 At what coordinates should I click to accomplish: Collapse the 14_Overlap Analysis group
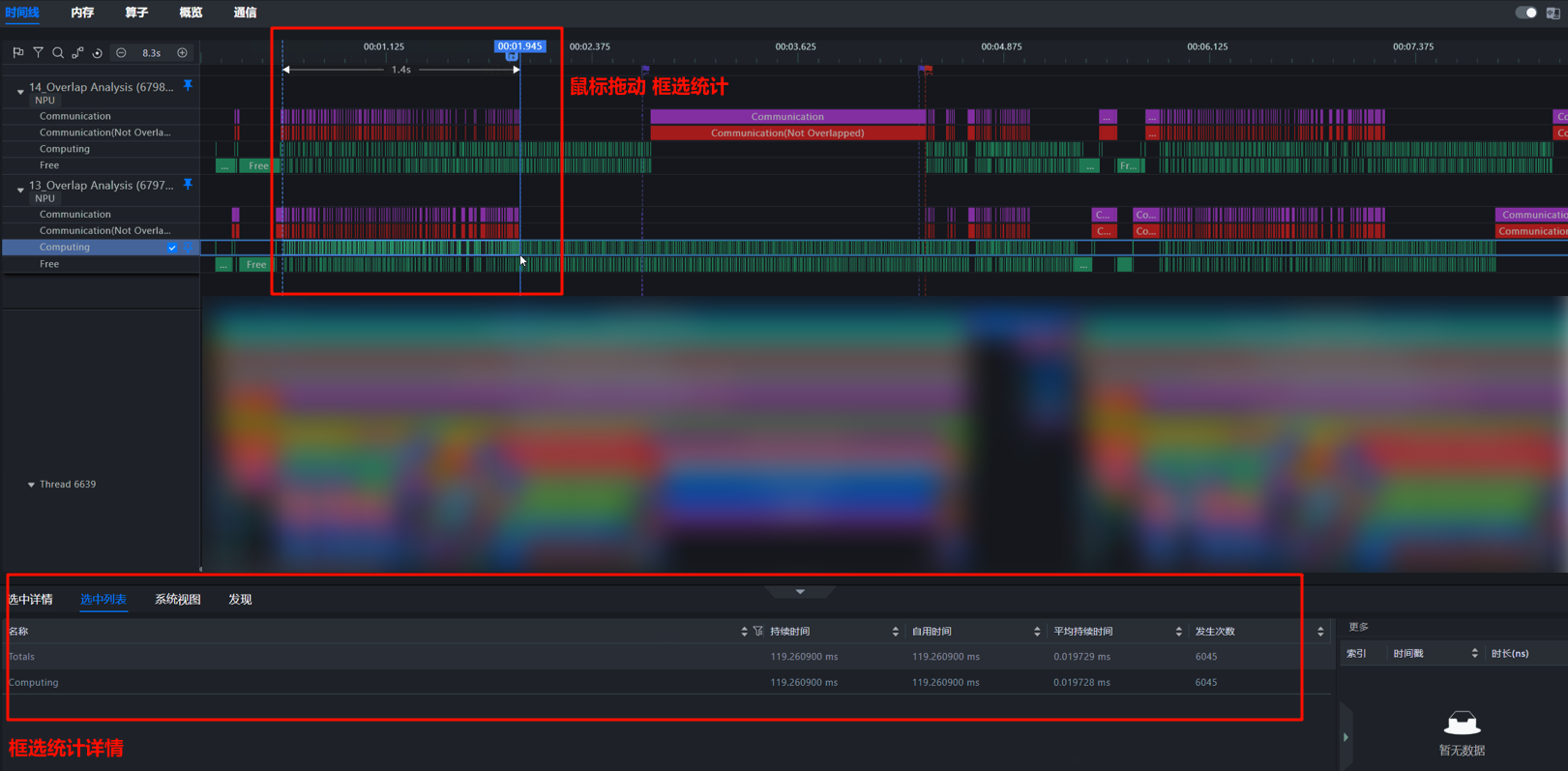(x=20, y=92)
